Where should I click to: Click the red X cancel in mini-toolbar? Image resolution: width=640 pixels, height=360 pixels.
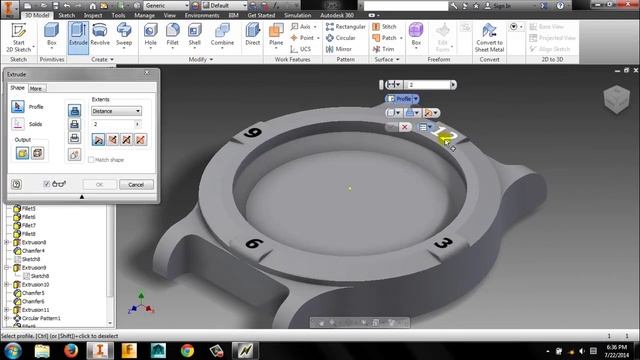tap(404, 127)
